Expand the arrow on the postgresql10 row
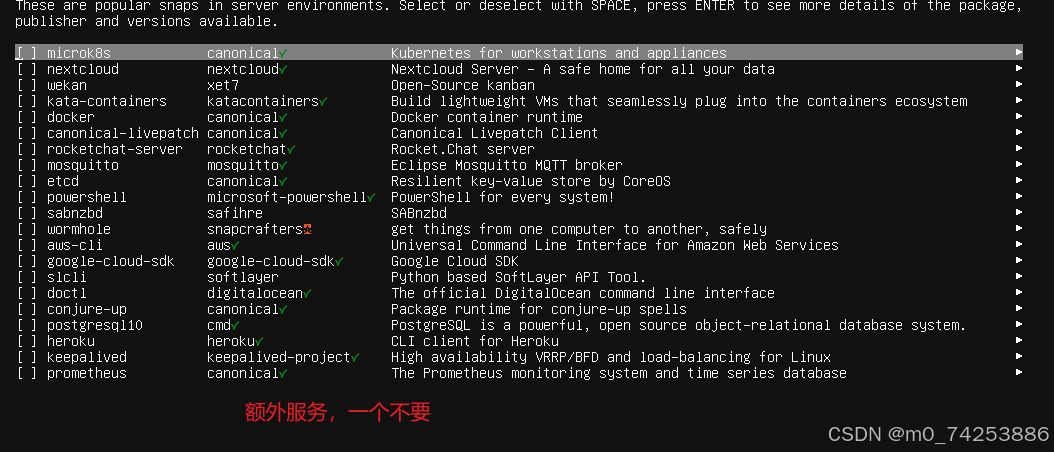Viewport: 1054px width, 452px height. pos(1019,325)
